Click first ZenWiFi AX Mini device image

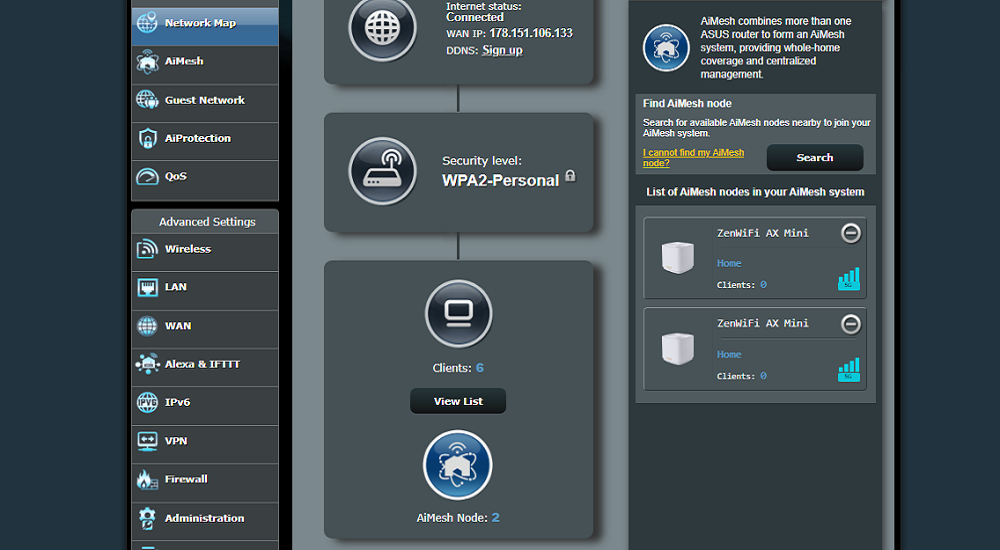tap(678, 257)
